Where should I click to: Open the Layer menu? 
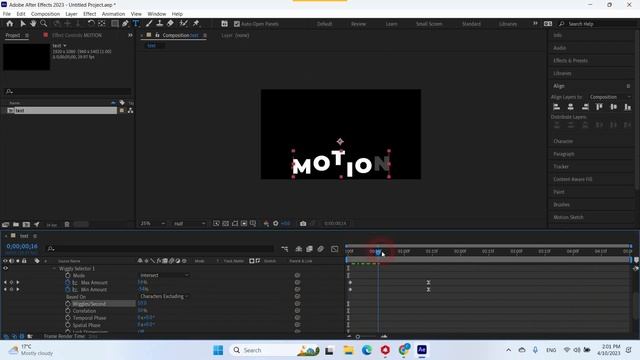pos(71,14)
